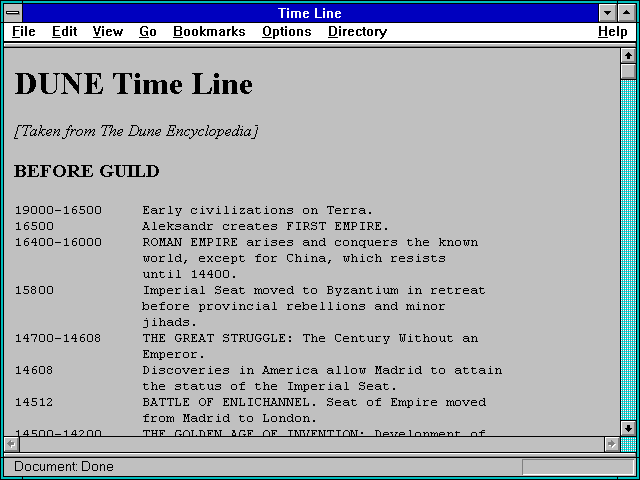The image size is (640, 480).
Task: Click 'Imperial Seat moved to Byzantium' line
Action: [314, 291]
